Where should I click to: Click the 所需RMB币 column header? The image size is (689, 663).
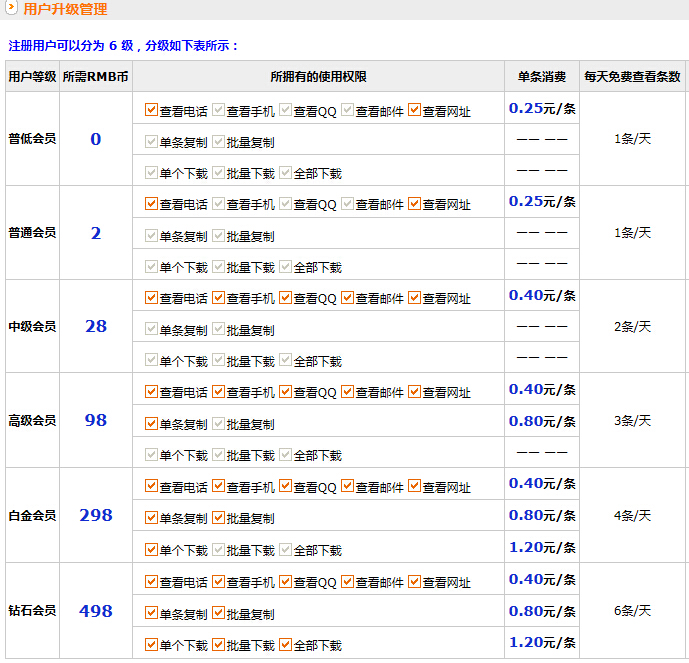click(96, 77)
